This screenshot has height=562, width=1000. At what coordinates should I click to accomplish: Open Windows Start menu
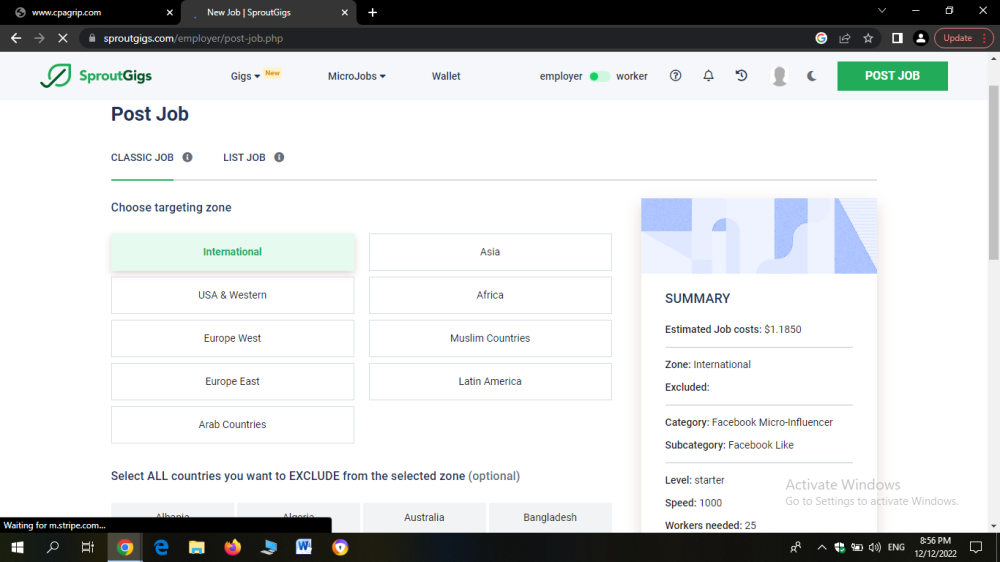tap(17, 547)
